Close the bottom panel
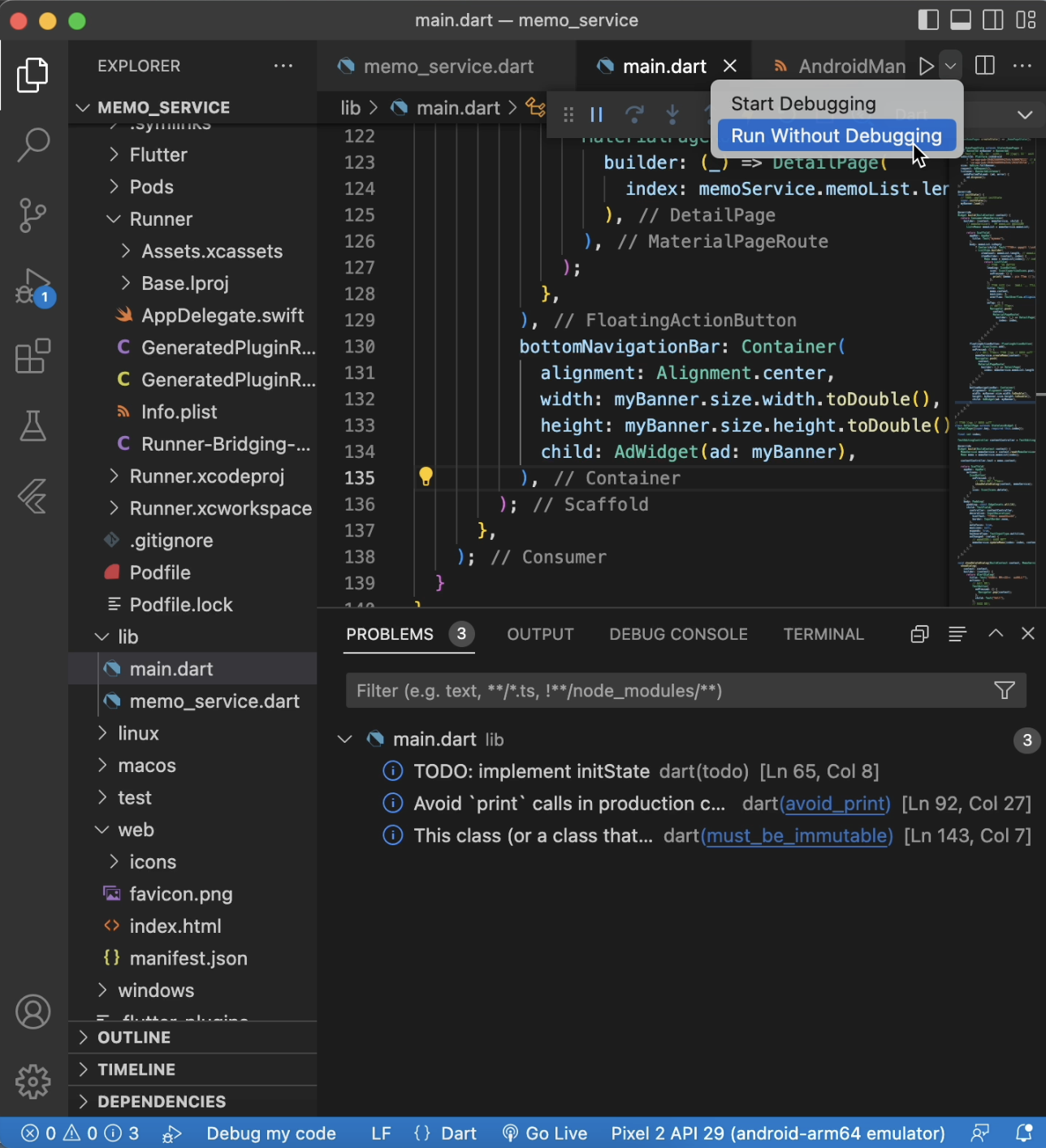Image resolution: width=1046 pixels, height=1148 pixels. [x=1028, y=633]
